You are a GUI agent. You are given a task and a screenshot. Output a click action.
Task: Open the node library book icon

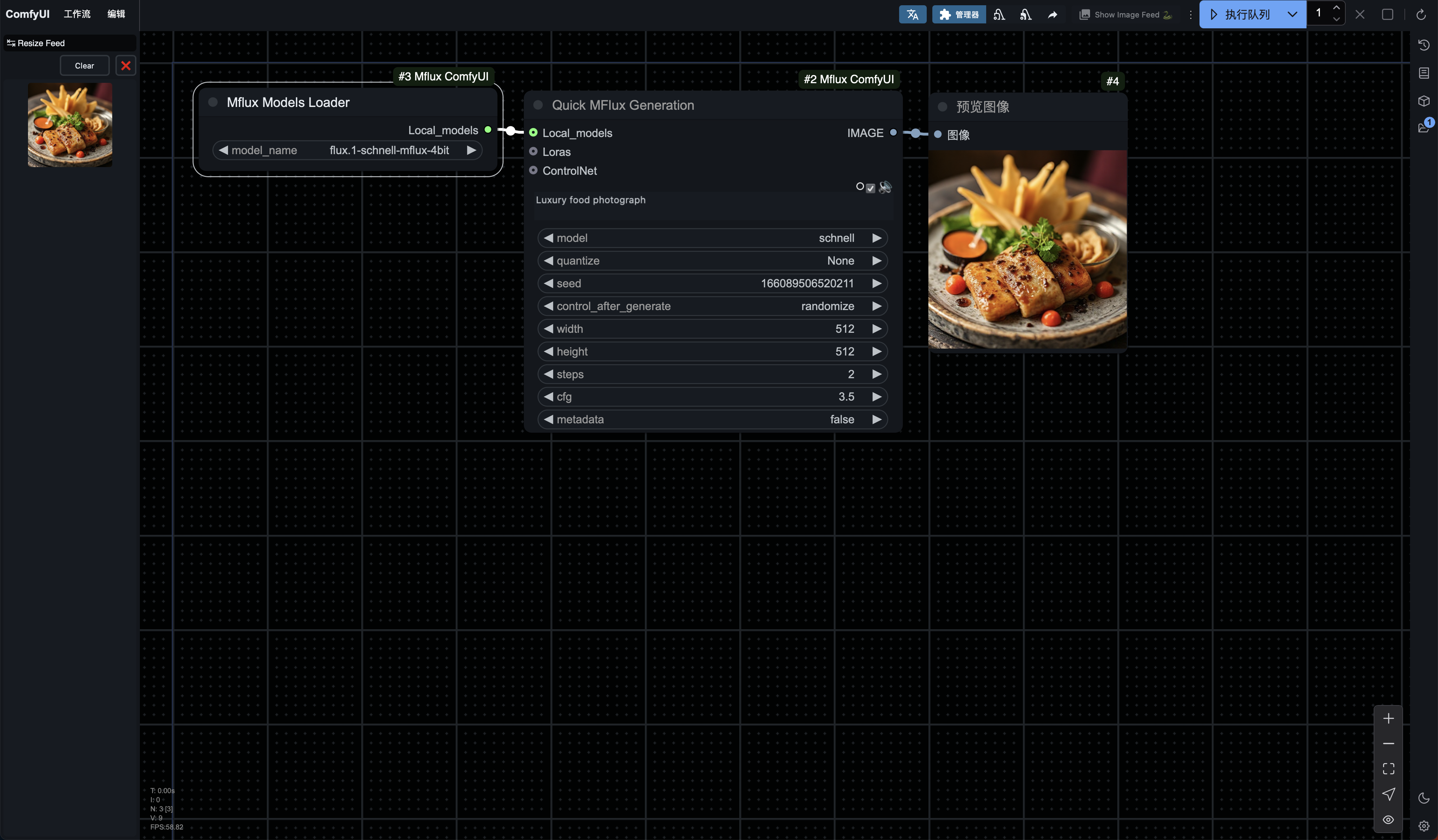[1423, 73]
